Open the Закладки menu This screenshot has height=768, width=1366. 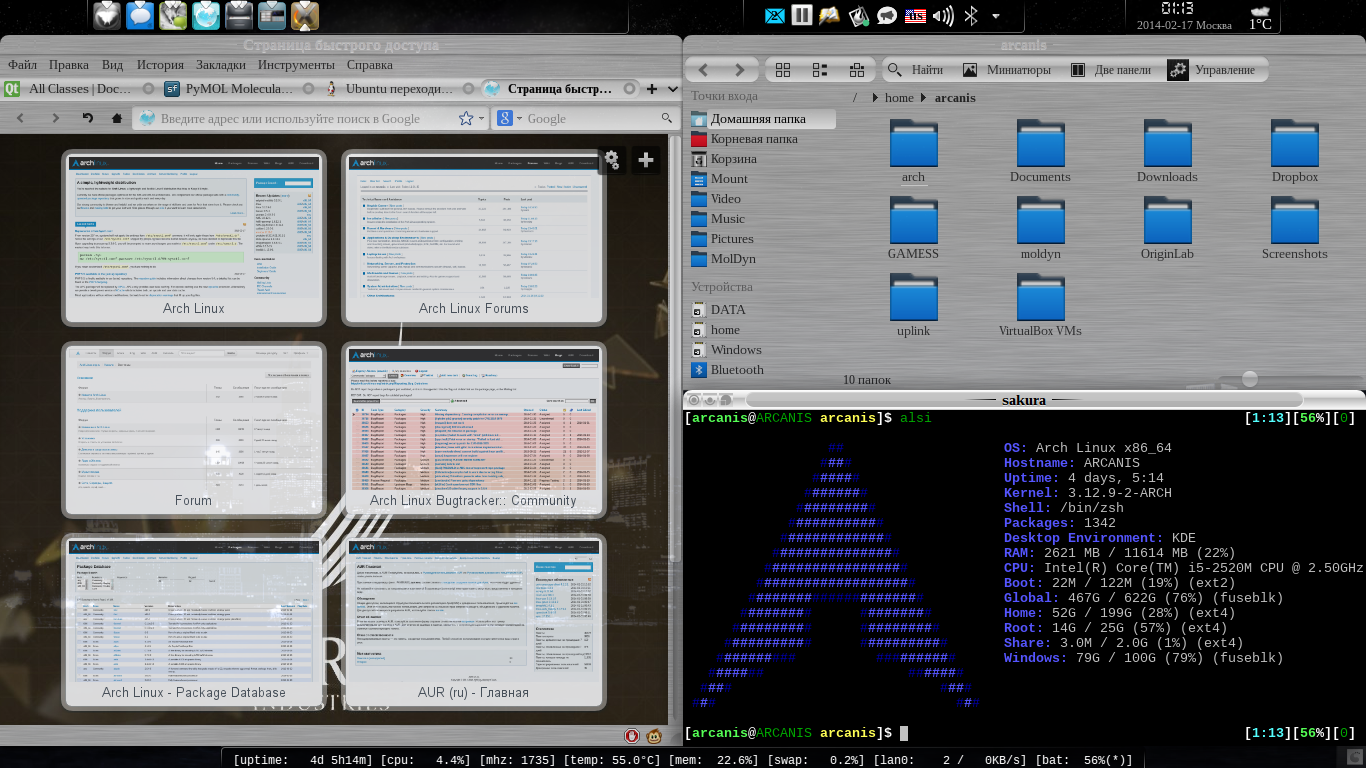[x=221, y=65]
